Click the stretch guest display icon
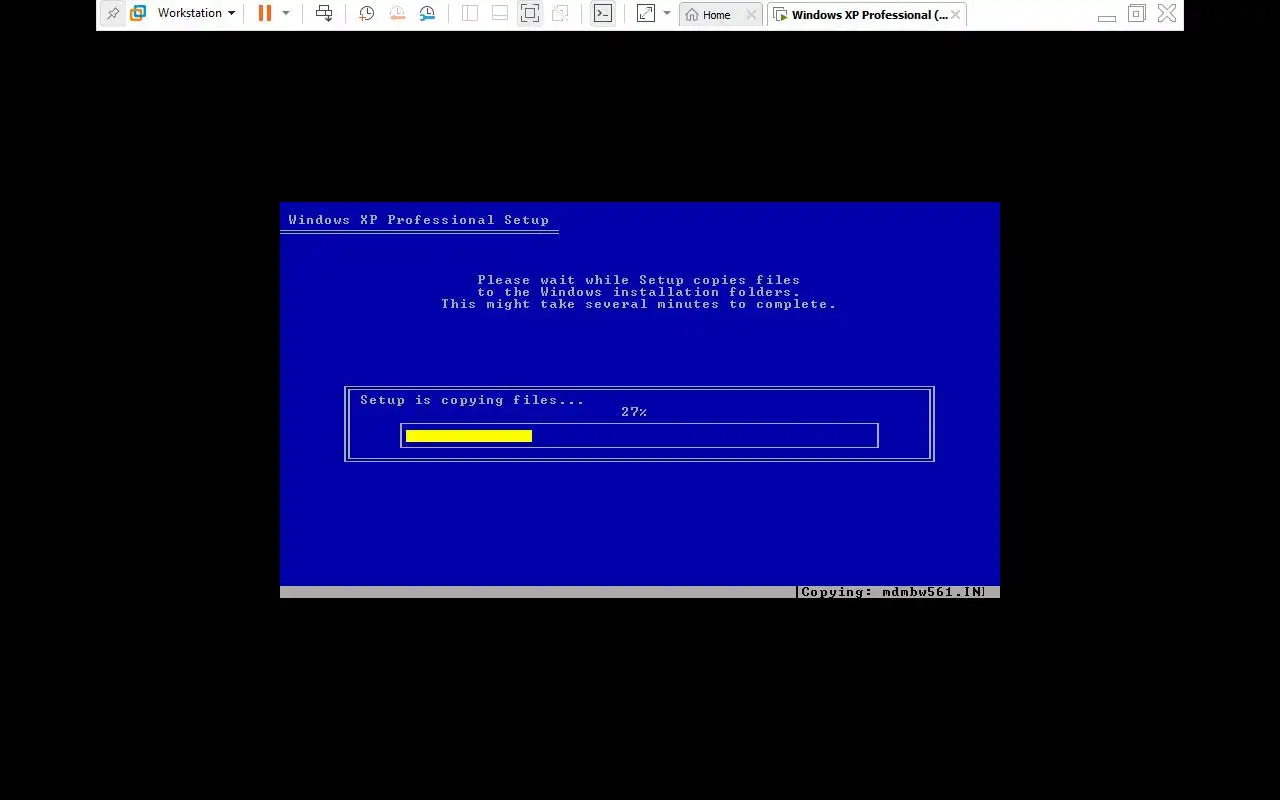 pyautogui.click(x=646, y=14)
